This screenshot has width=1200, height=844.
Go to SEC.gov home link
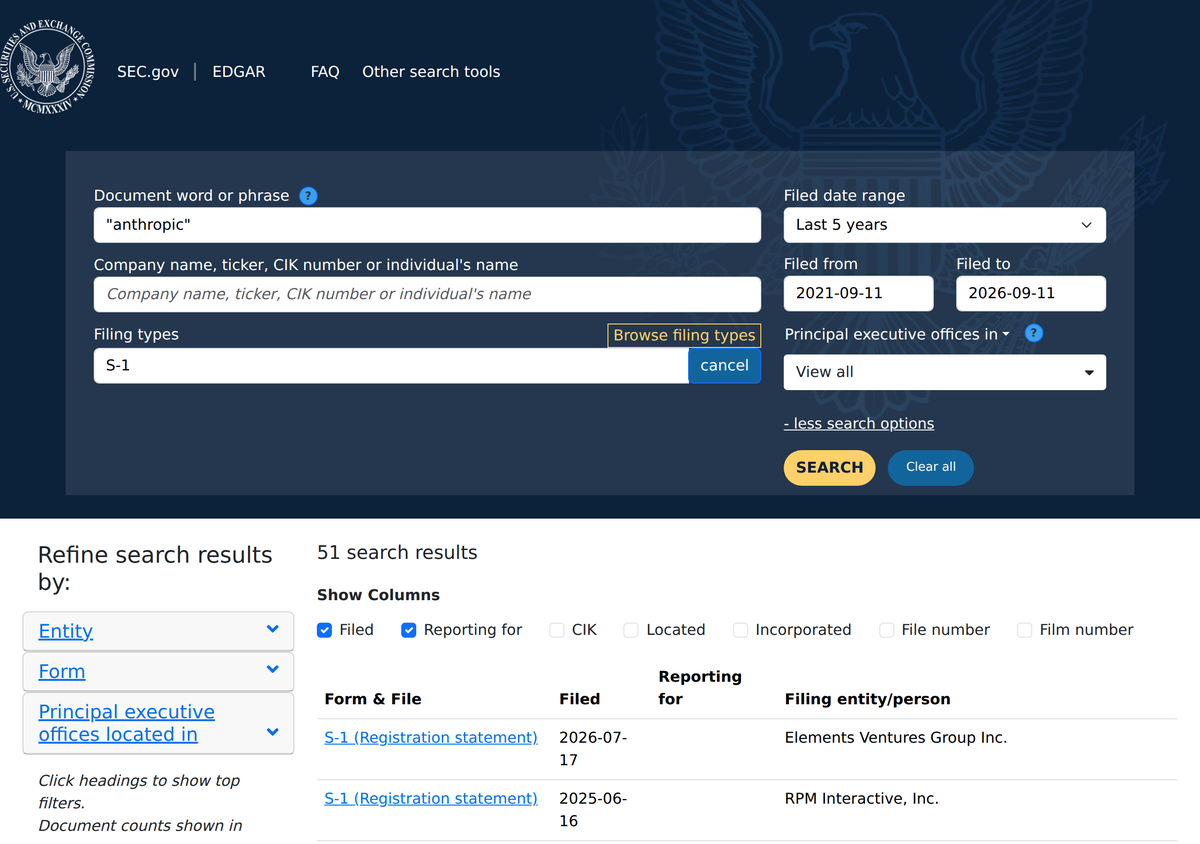coord(148,72)
